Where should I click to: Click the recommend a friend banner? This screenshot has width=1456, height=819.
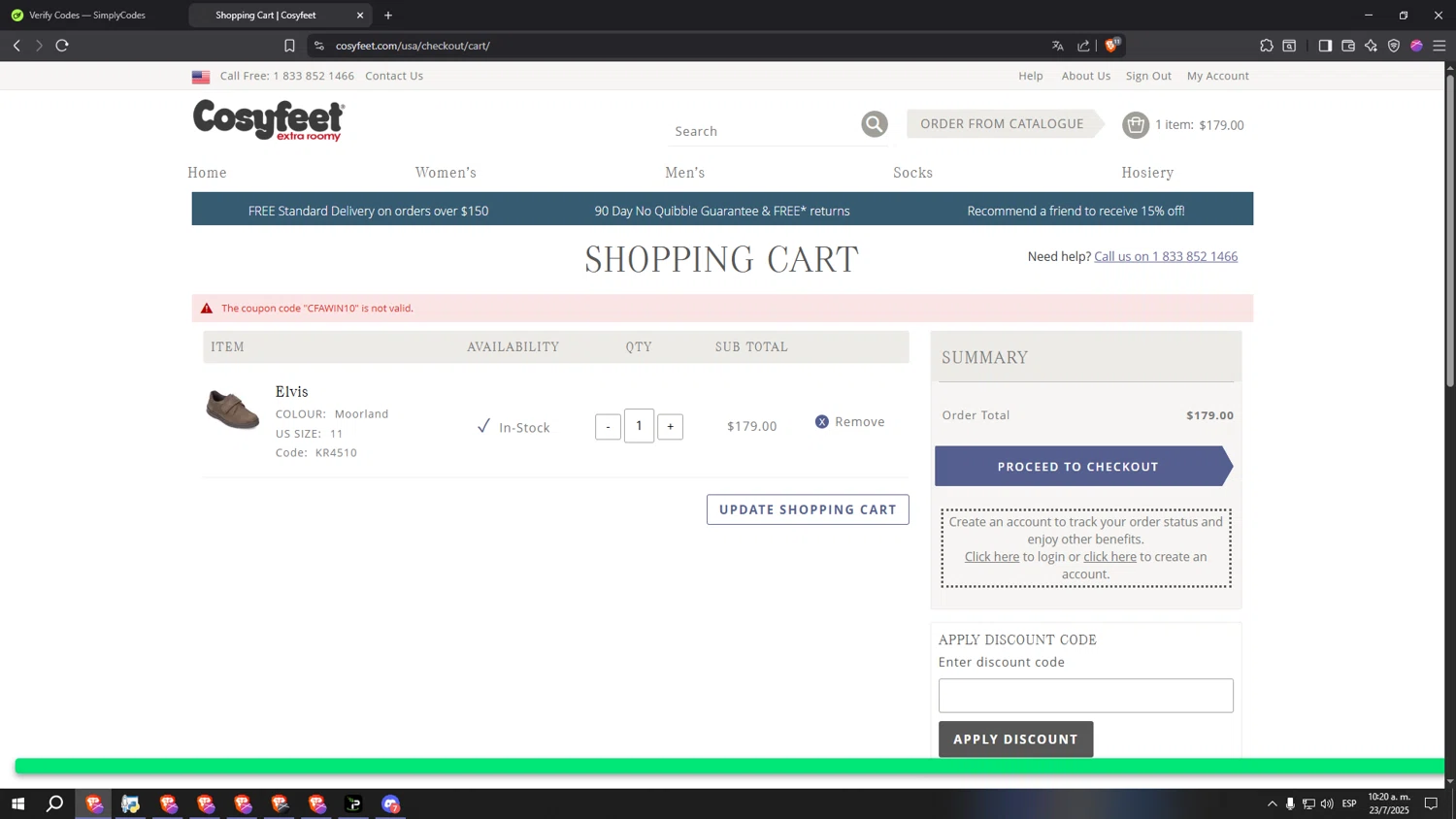pyautogui.click(x=1075, y=211)
